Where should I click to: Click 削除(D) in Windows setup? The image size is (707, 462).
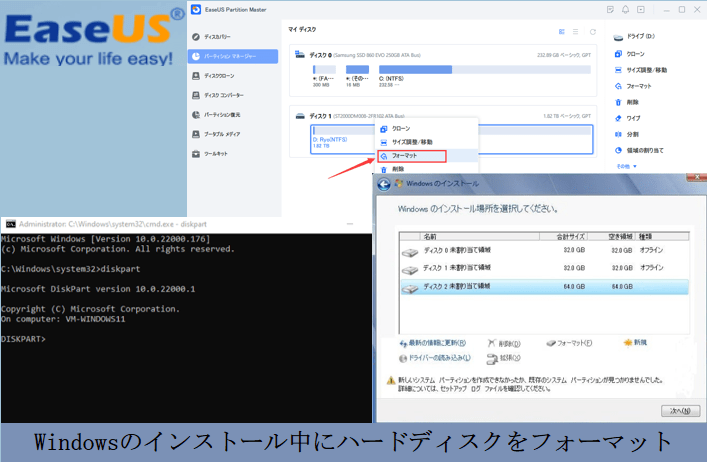click(504, 343)
